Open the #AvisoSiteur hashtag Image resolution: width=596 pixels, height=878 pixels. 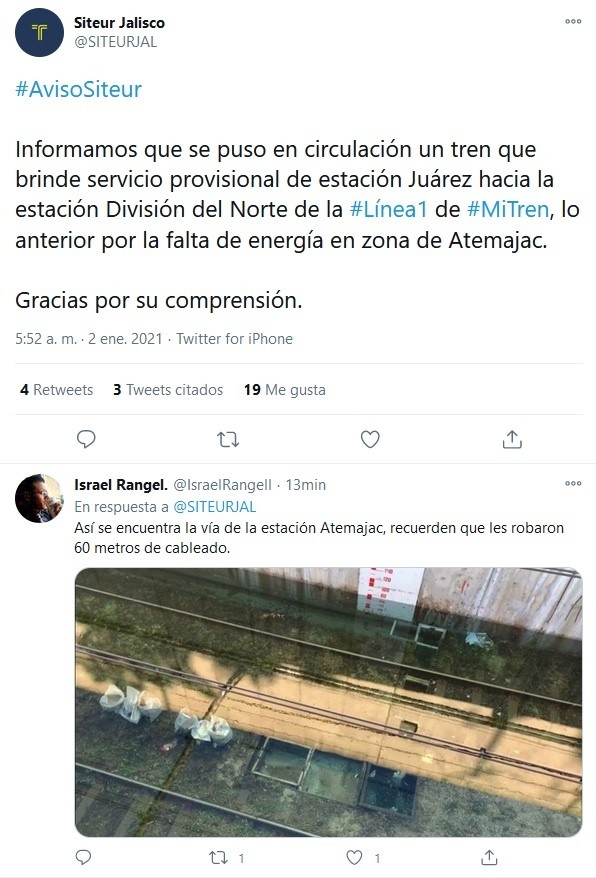coord(78,89)
